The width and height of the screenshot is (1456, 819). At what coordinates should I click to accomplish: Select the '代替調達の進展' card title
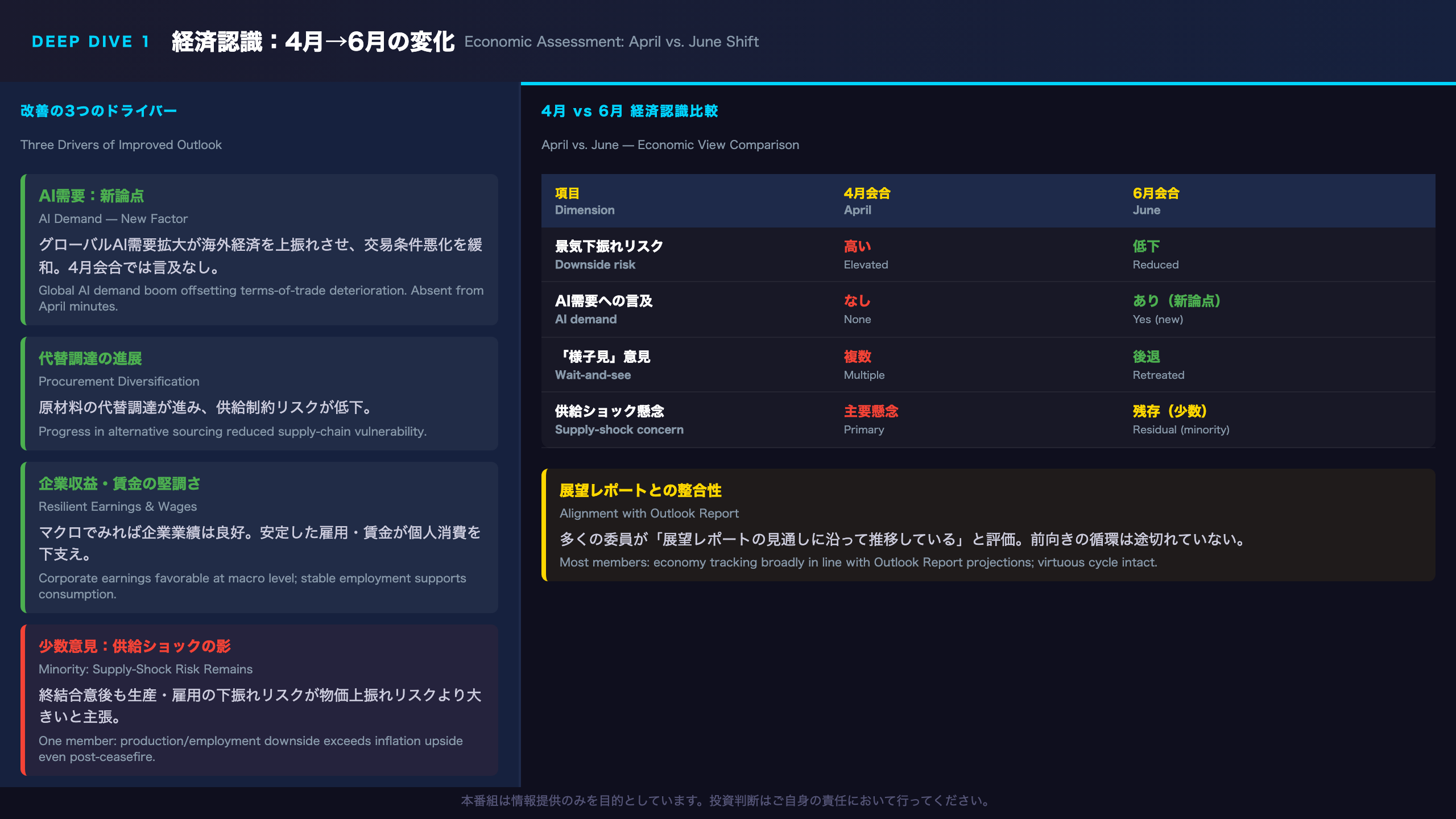coord(90,358)
